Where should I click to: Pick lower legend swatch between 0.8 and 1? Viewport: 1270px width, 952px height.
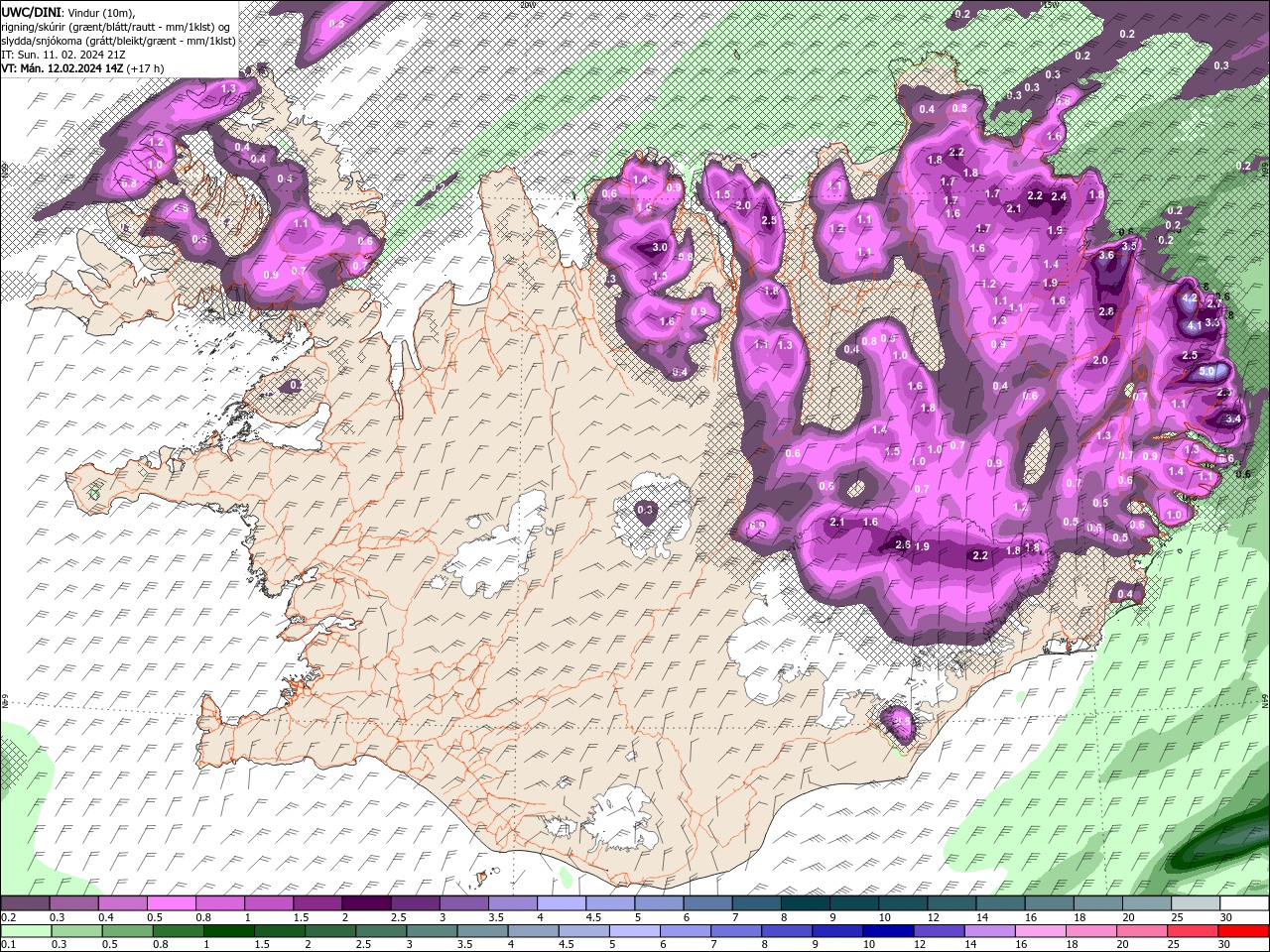point(178,931)
